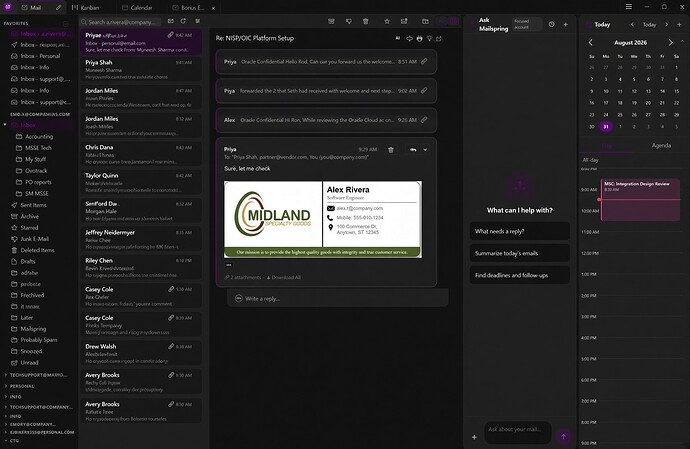This screenshot has width=690, height=449.
Task: Expand collapsed Priya message from 8:51 AM
Action: [x=326, y=62]
